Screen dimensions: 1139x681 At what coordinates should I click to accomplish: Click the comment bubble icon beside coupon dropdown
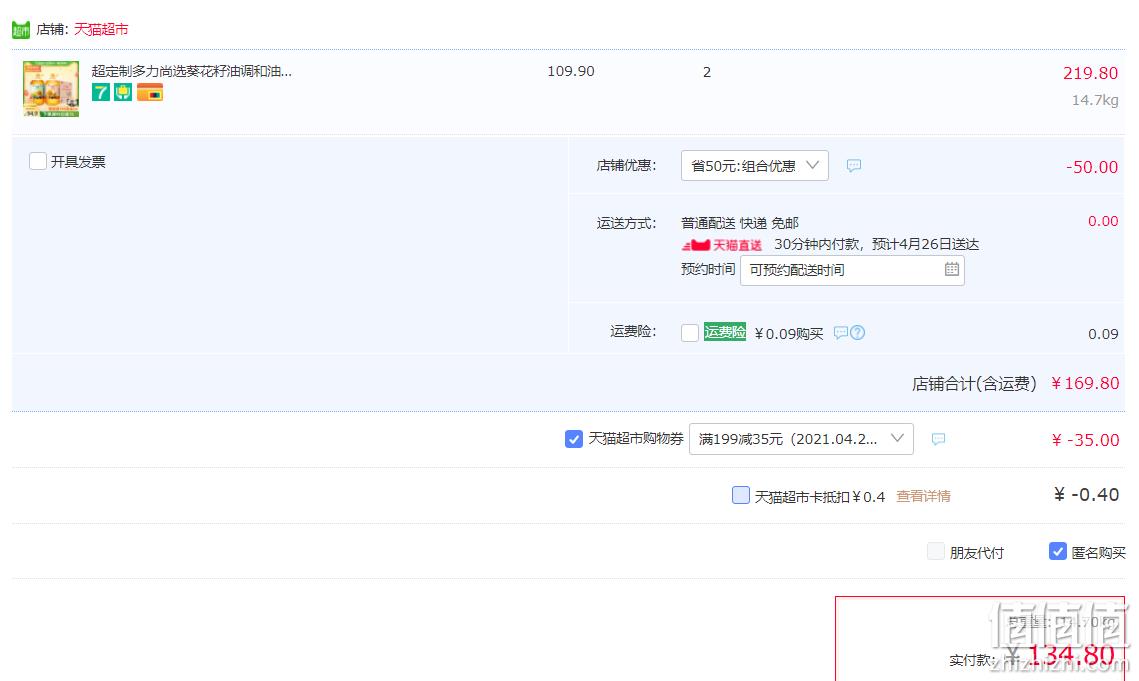(939, 439)
